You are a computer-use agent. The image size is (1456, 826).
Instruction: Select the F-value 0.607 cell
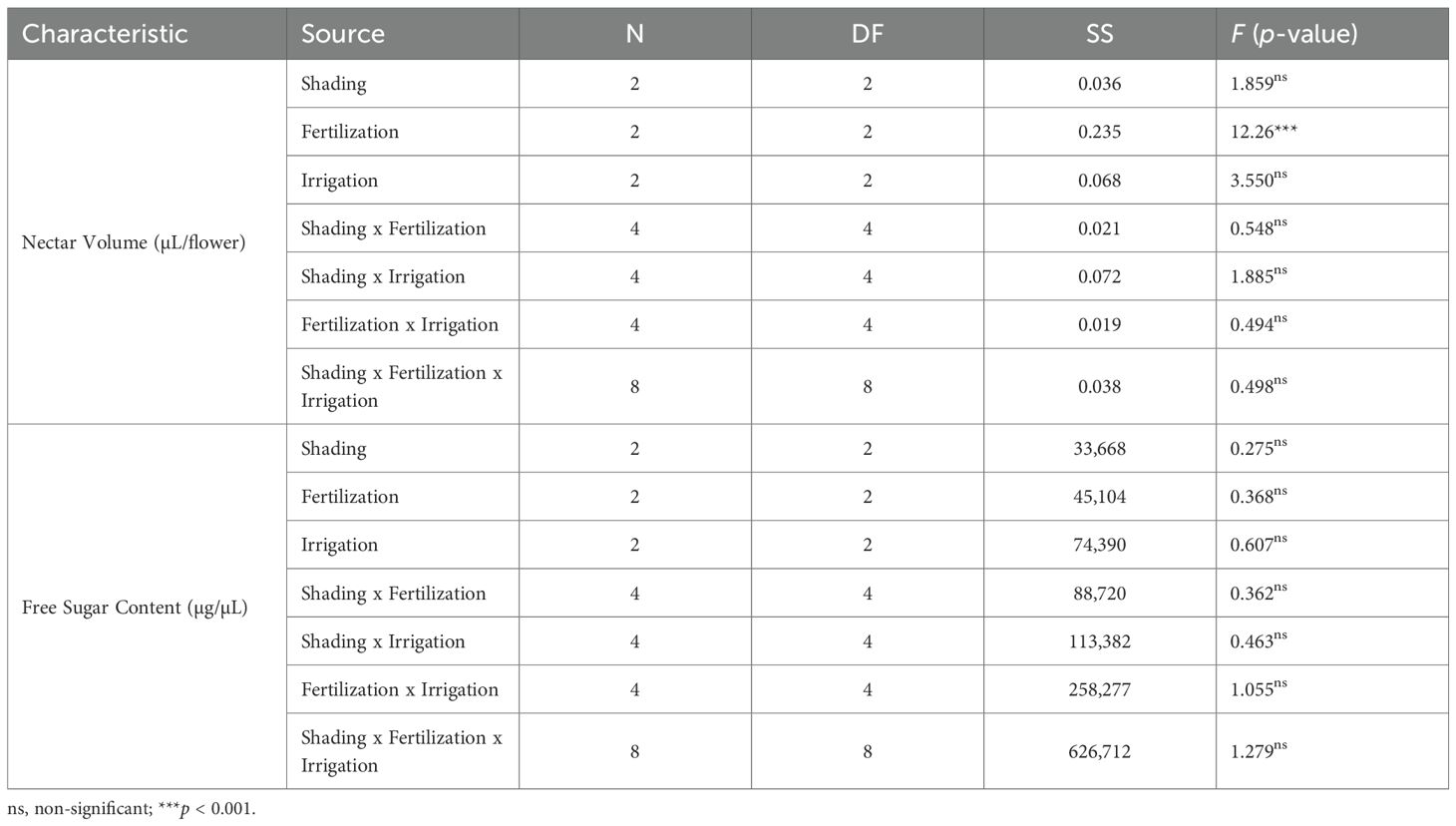pyautogui.click(x=1258, y=545)
